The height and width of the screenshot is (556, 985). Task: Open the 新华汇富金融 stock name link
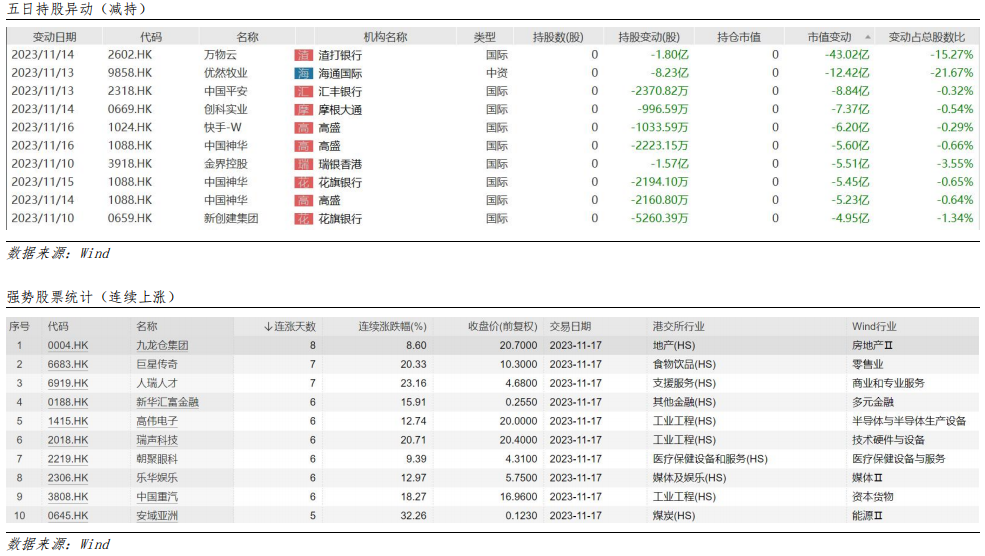(x=167, y=402)
